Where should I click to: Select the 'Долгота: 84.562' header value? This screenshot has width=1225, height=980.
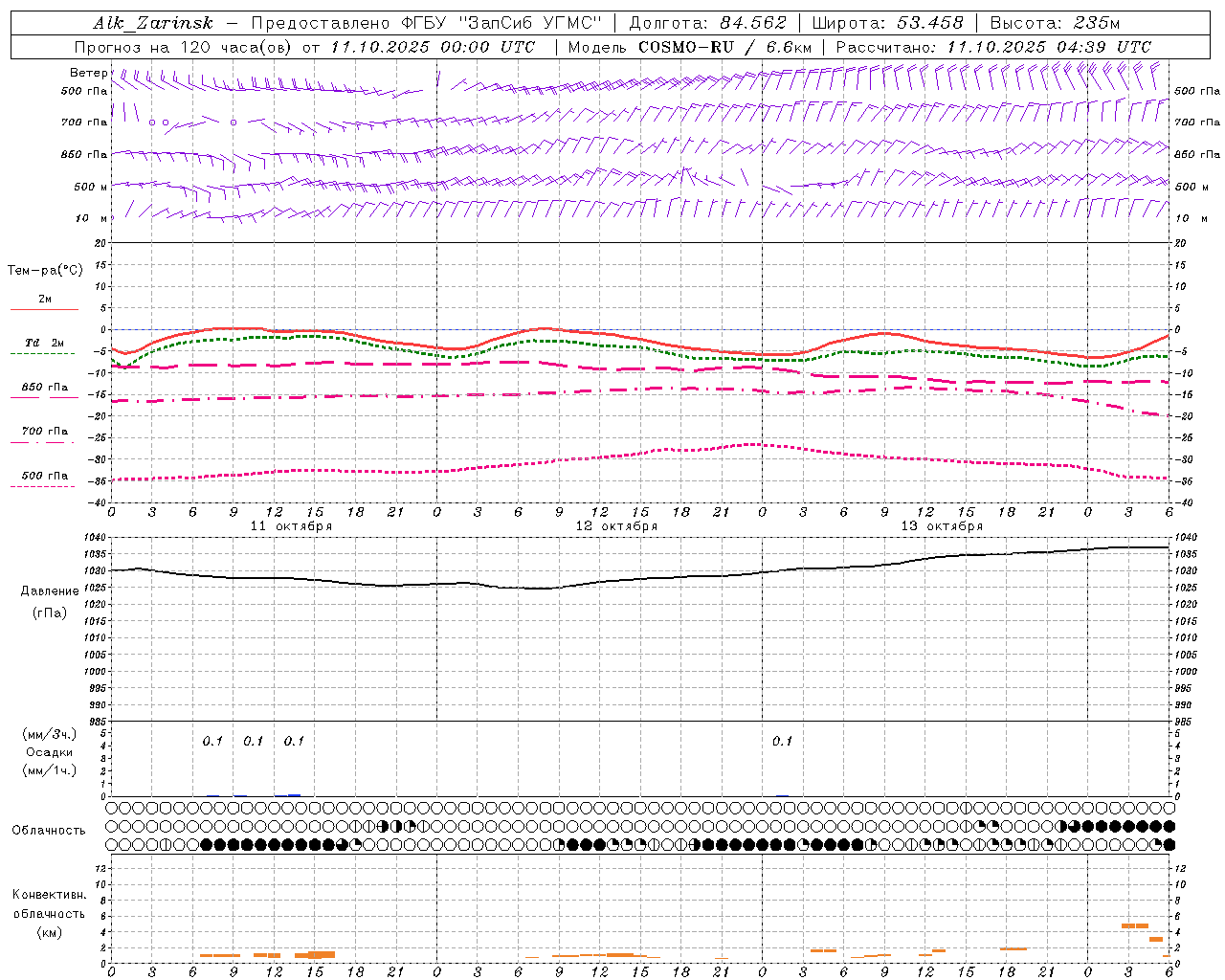[707, 23]
